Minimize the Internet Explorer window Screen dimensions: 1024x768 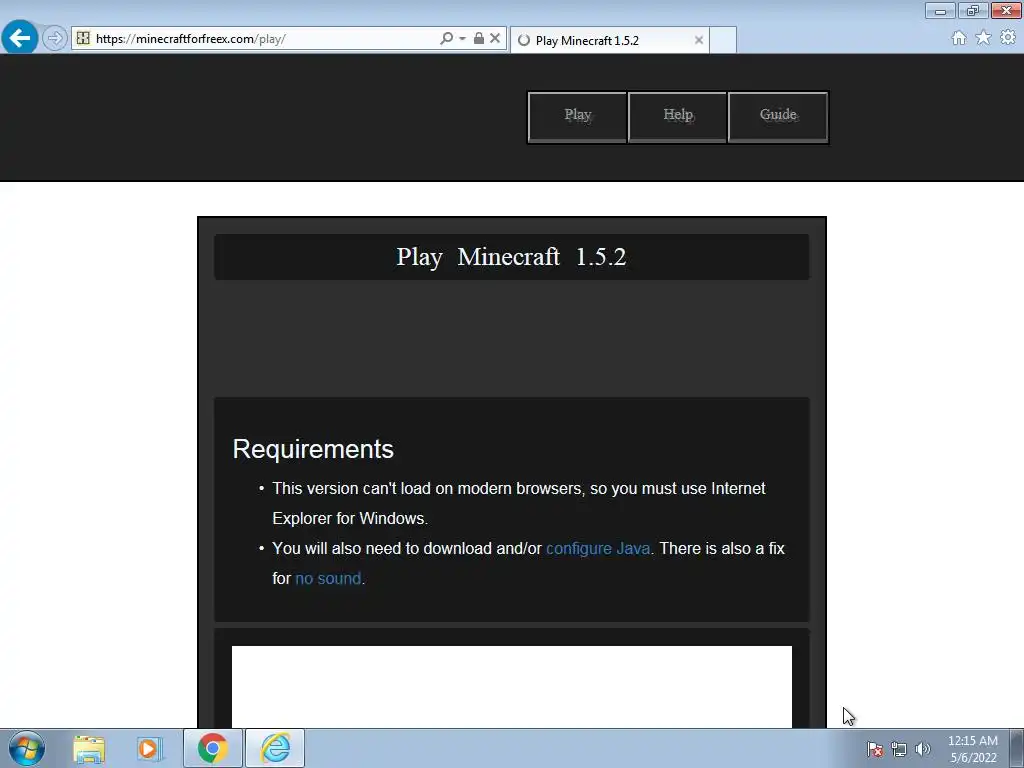pos(940,10)
